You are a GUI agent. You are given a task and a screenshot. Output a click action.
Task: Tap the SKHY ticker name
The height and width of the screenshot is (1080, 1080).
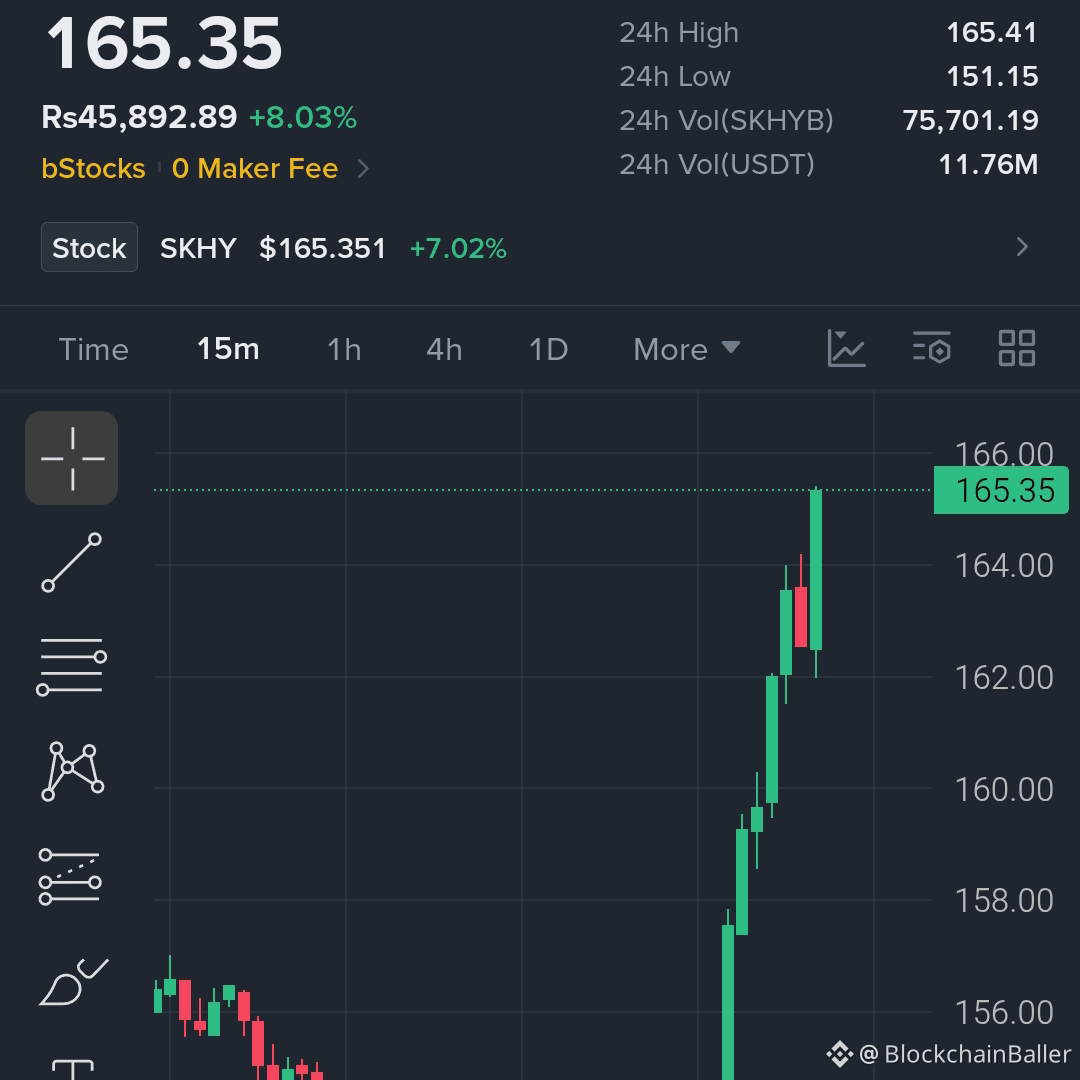coord(198,248)
